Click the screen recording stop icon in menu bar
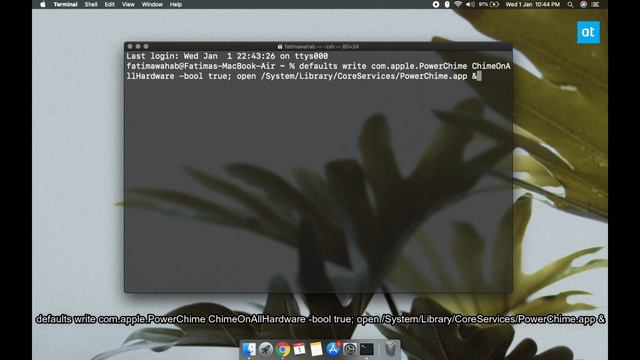The height and width of the screenshot is (360, 640). [x=436, y=4]
